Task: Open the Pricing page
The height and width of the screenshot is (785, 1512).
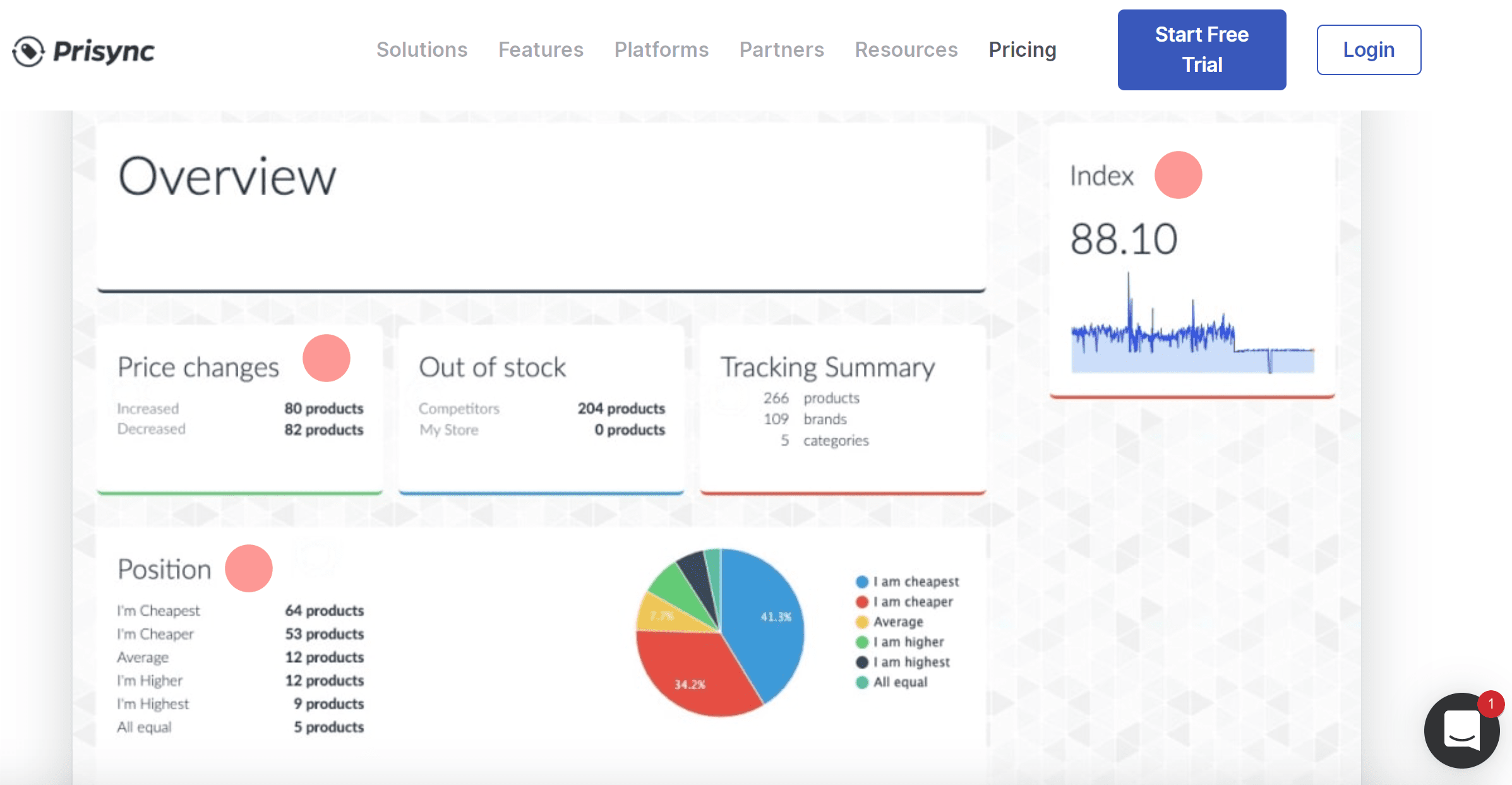Action: click(1022, 50)
